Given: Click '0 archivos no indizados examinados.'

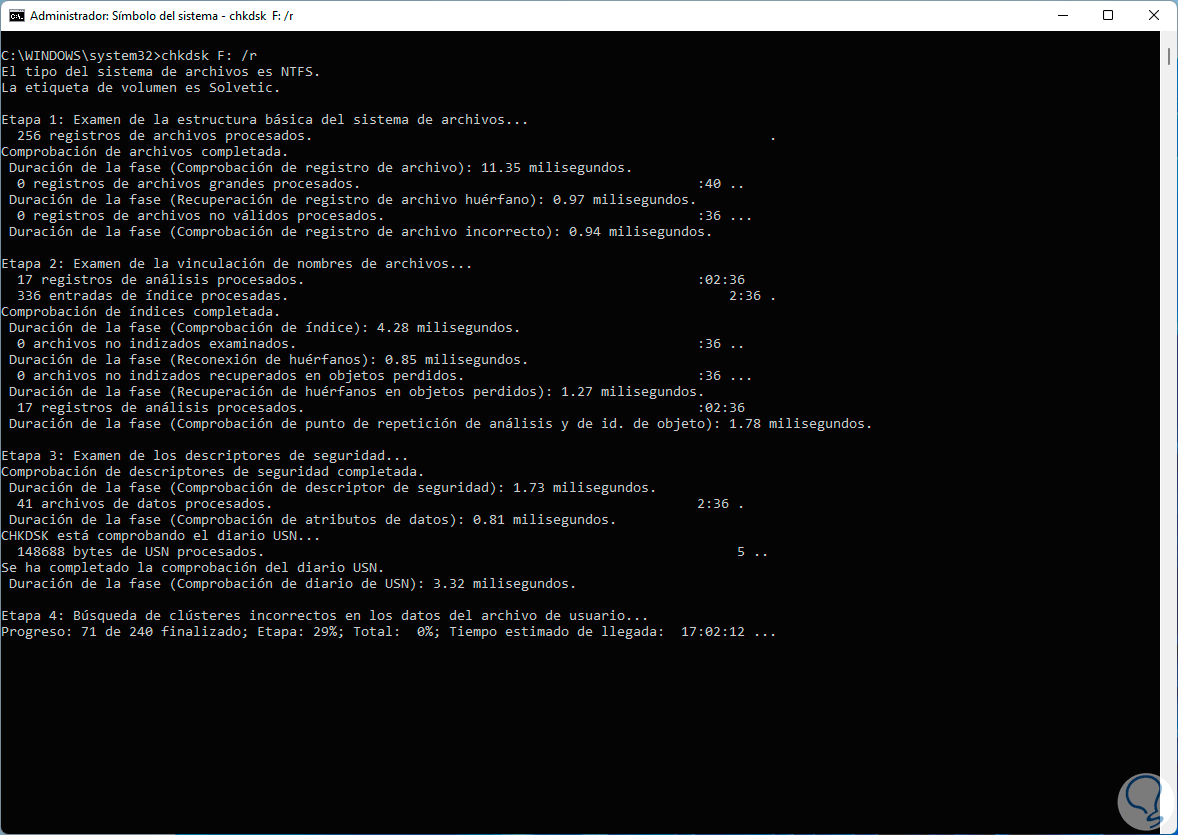Looking at the screenshot, I should pyautogui.click(x=156, y=343).
